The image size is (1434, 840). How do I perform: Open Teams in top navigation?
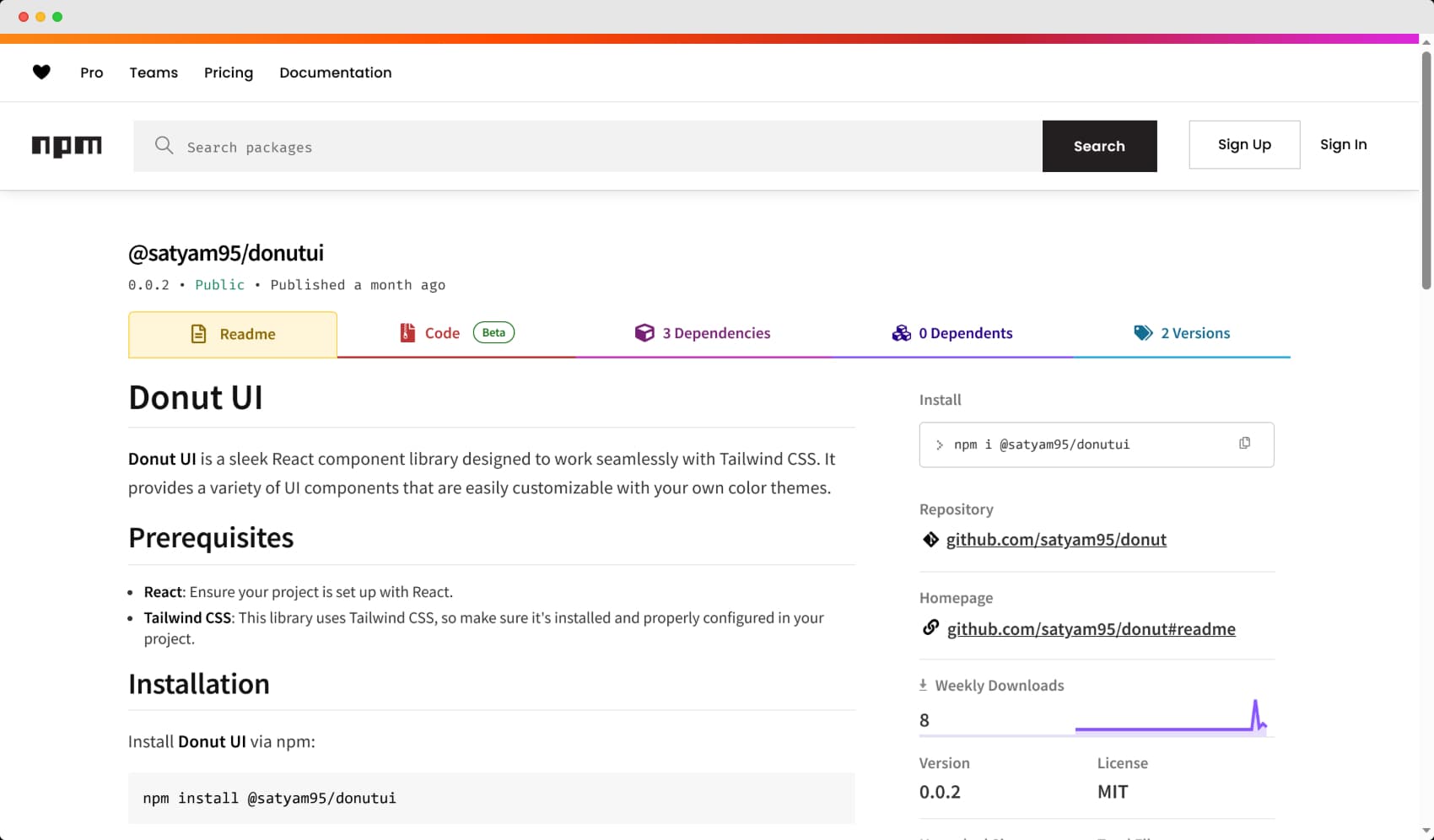coord(154,73)
